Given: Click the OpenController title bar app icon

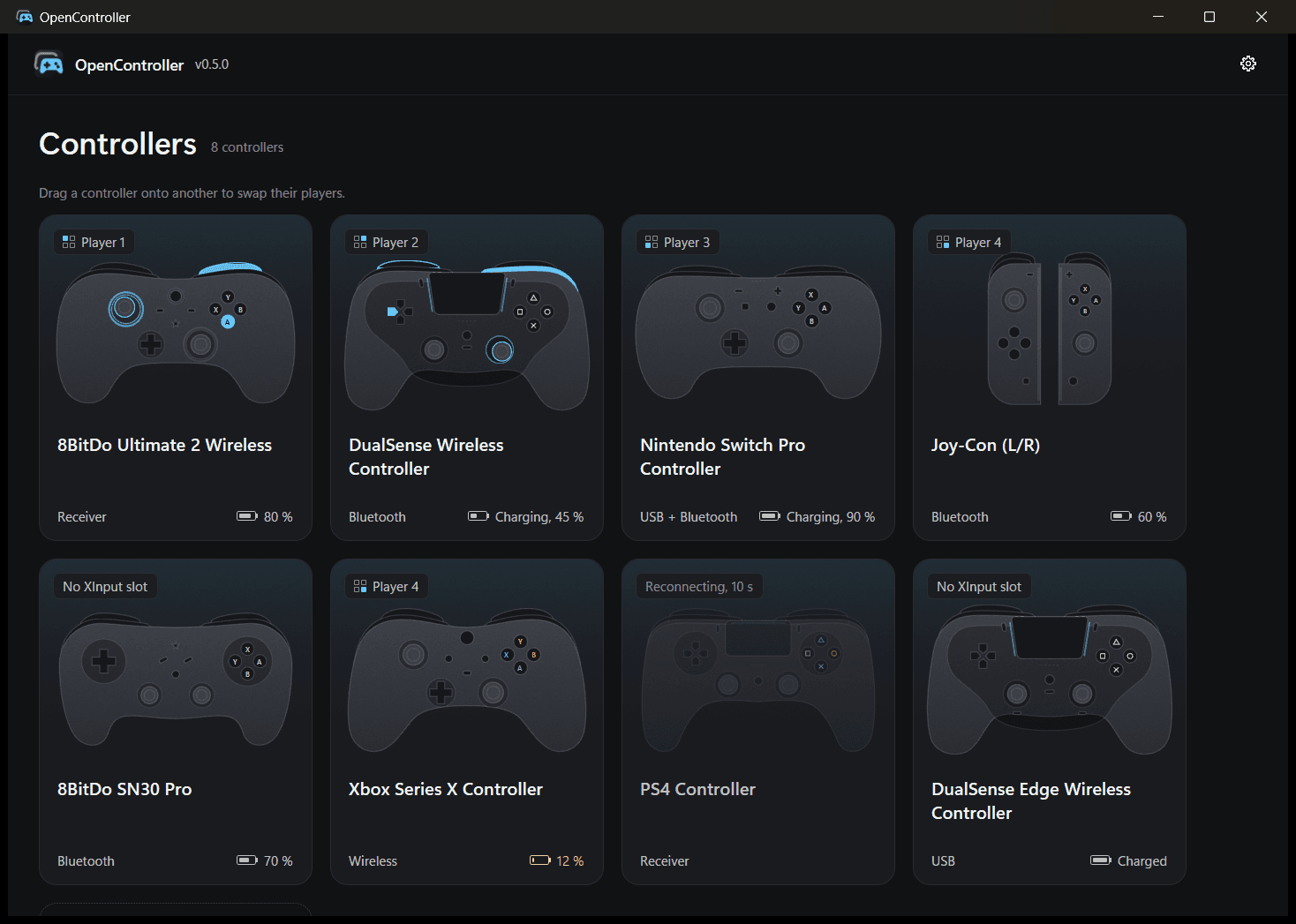Looking at the screenshot, I should (x=25, y=17).
